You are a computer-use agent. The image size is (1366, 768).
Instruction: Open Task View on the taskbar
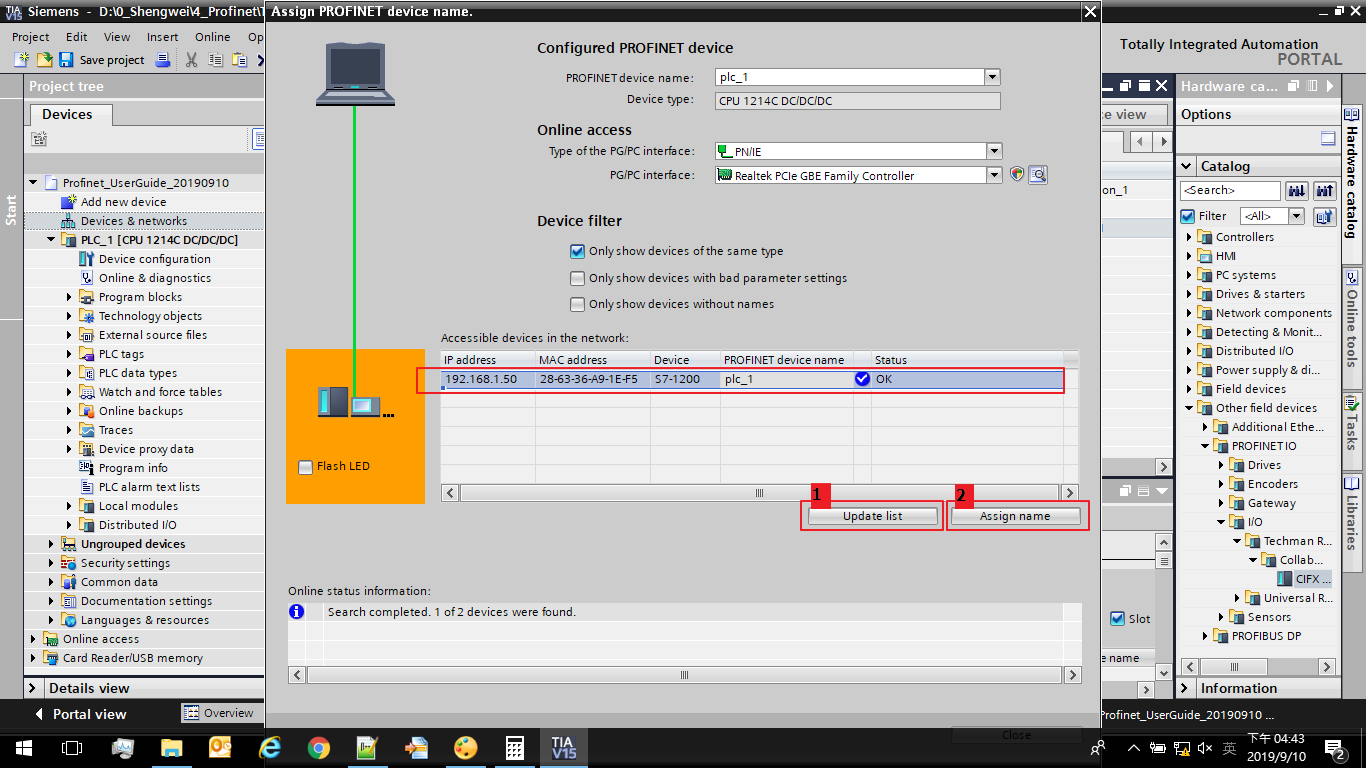point(72,748)
